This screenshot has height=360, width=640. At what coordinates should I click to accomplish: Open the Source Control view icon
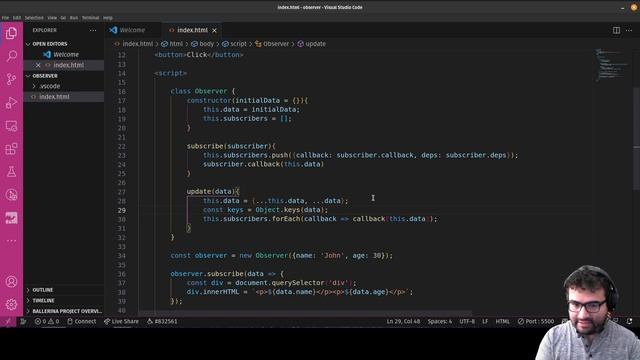coord(11,79)
